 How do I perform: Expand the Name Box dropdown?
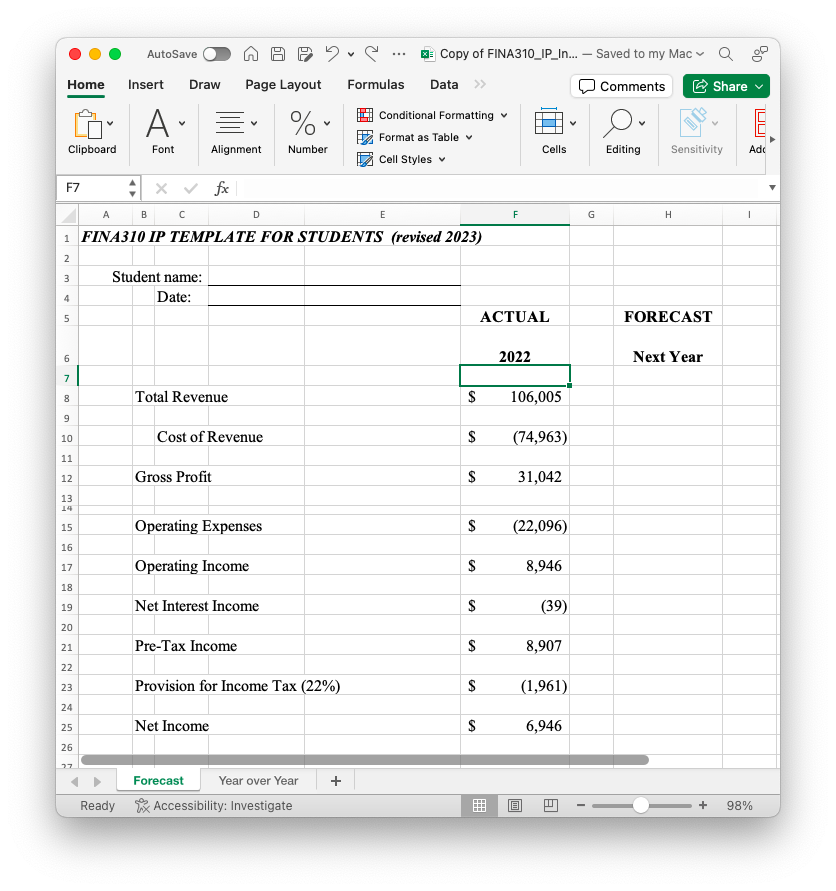coord(132,188)
